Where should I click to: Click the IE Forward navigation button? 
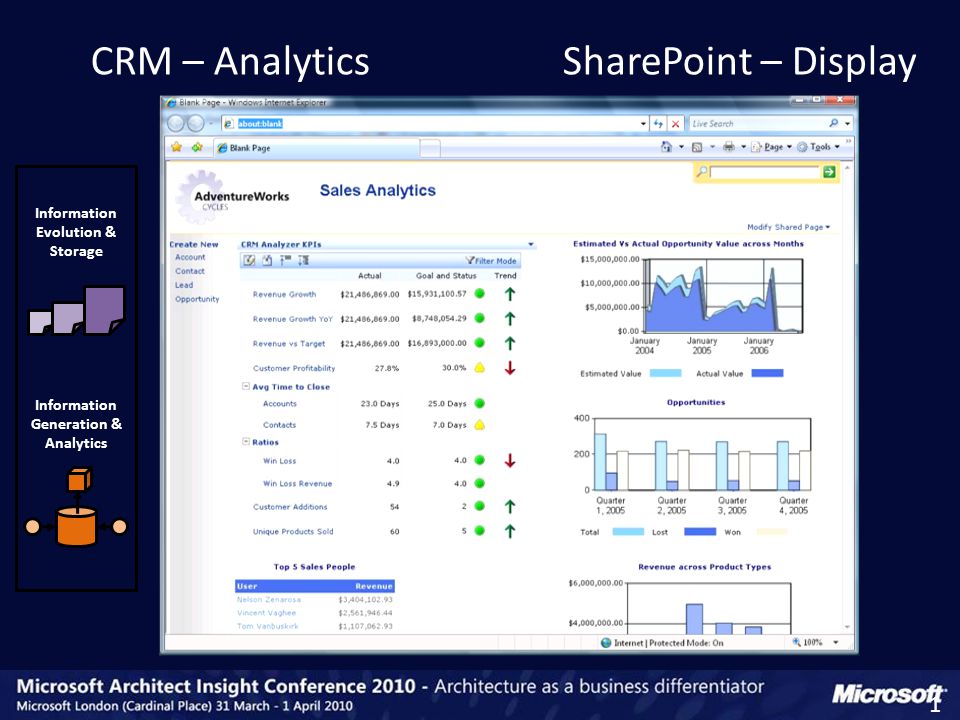(195, 124)
